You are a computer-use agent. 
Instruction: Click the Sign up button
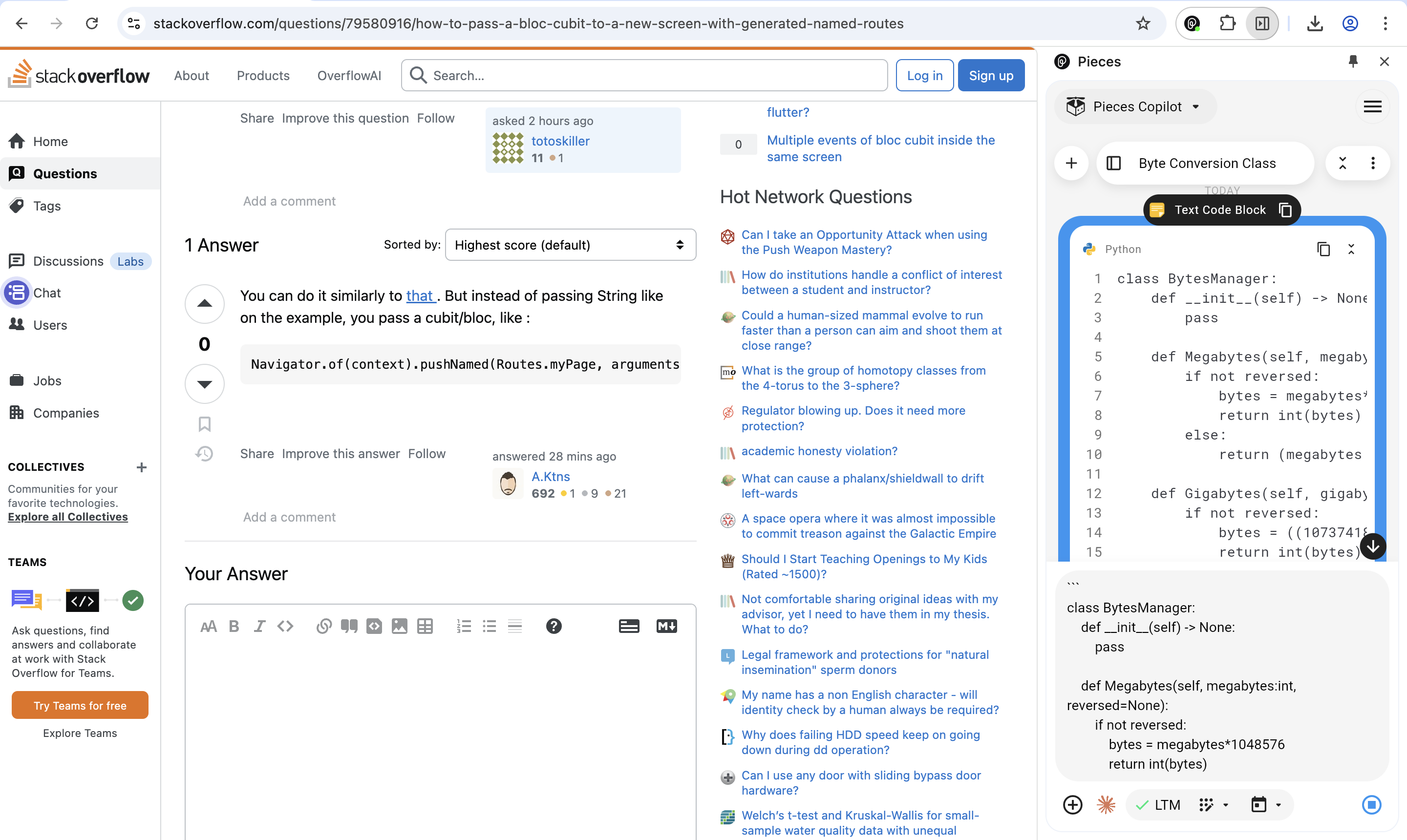(x=991, y=75)
